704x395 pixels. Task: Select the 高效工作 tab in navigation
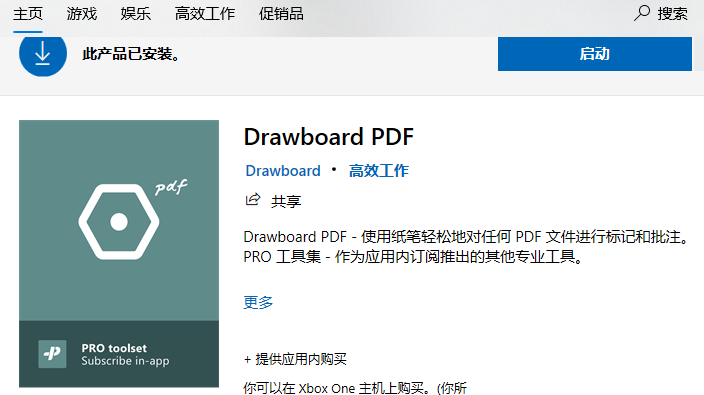tap(205, 14)
